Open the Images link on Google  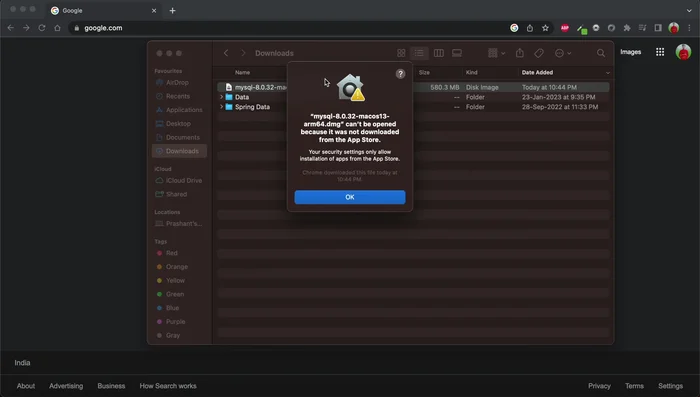[x=630, y=52]
